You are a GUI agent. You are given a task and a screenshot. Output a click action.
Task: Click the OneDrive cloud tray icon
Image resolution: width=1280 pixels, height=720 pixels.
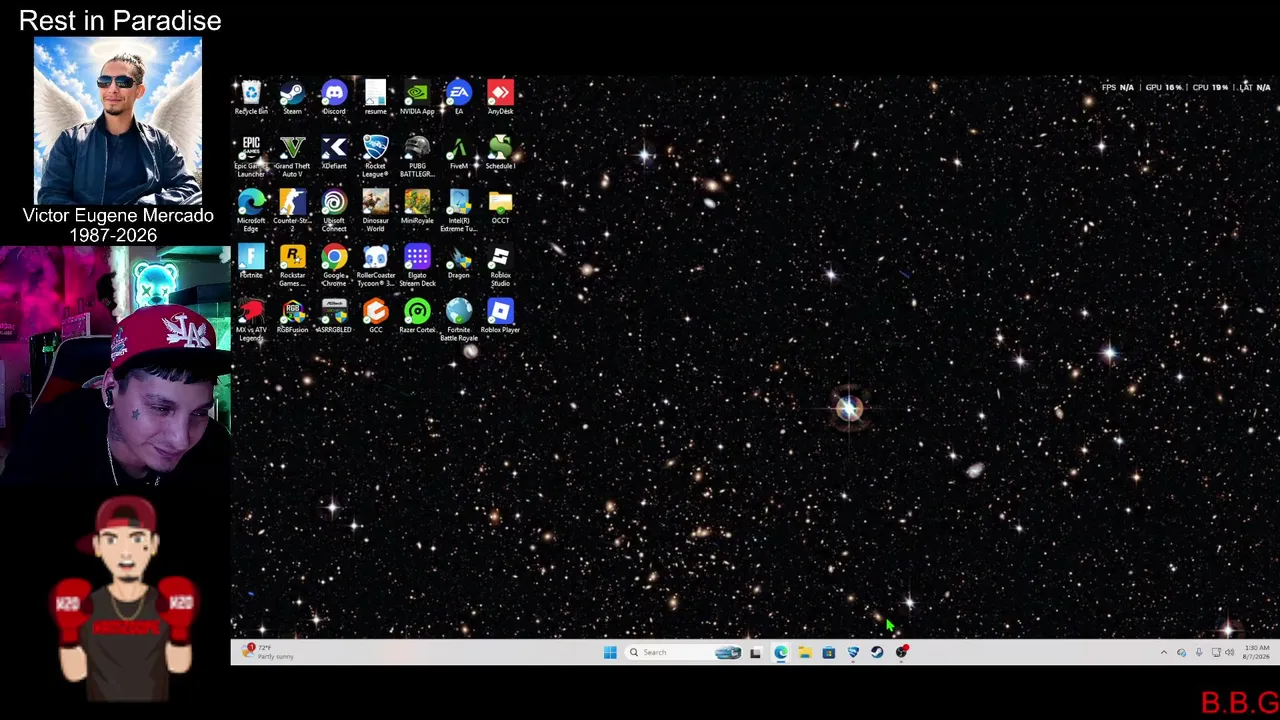[1181, 653]
